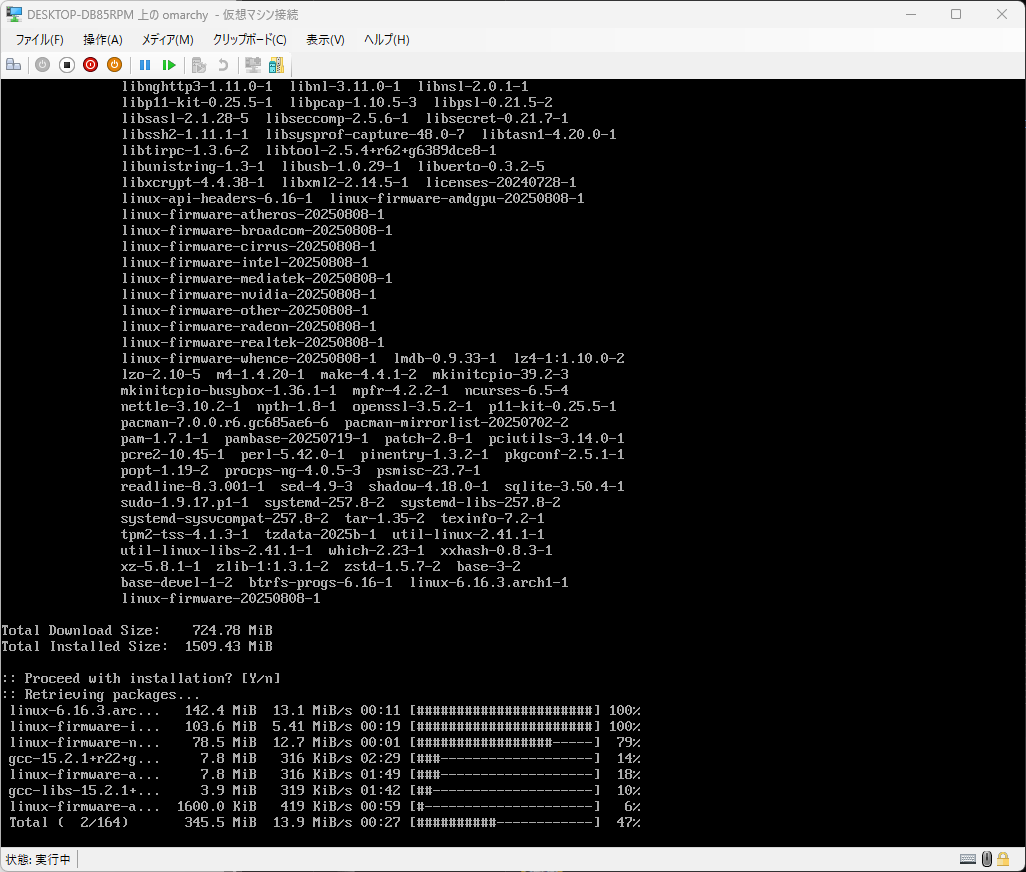The width and height of the screenshot is (1026, 872).
Task: Click the linux-firmware-nvidia-20250808-1 entry
Action: [249, 294]
